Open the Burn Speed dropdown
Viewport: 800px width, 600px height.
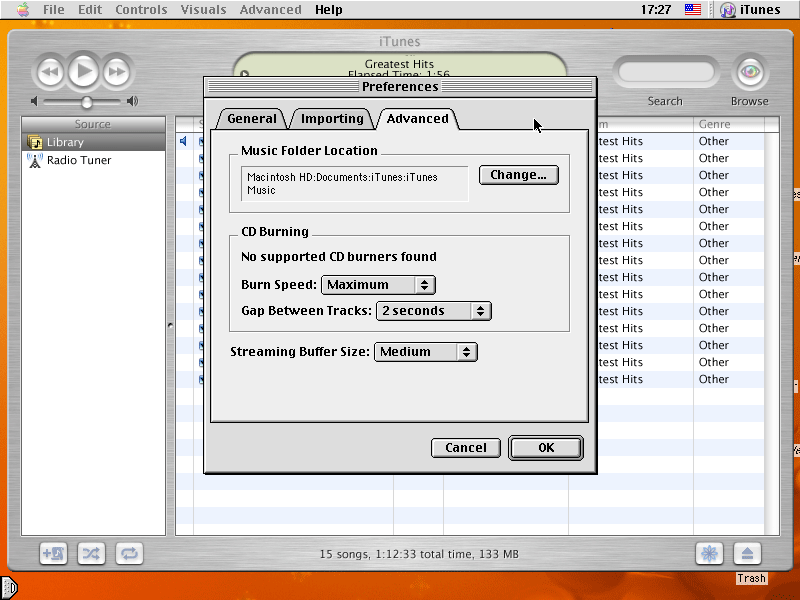(378, 285)
